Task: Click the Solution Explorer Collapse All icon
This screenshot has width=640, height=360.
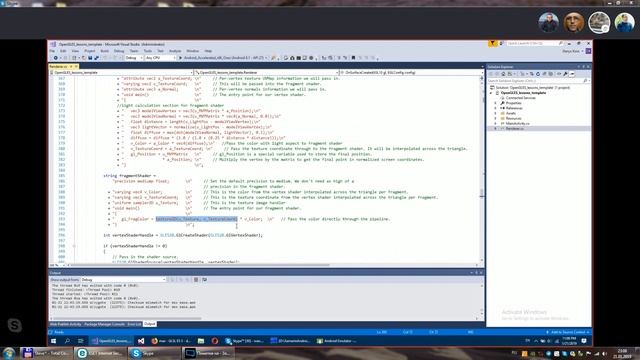Action: pyautogui.click(x=544, y=74)
